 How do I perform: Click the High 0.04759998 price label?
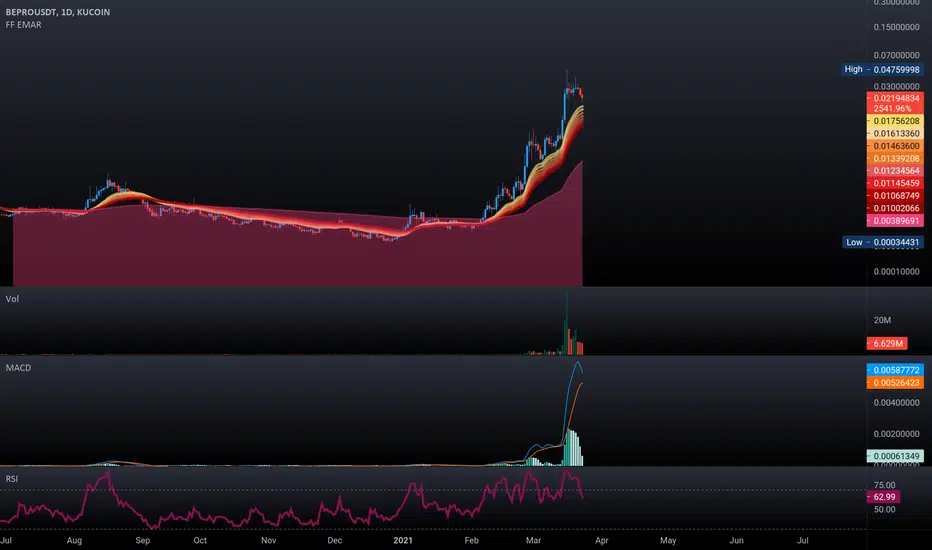(x=883, y=70)
